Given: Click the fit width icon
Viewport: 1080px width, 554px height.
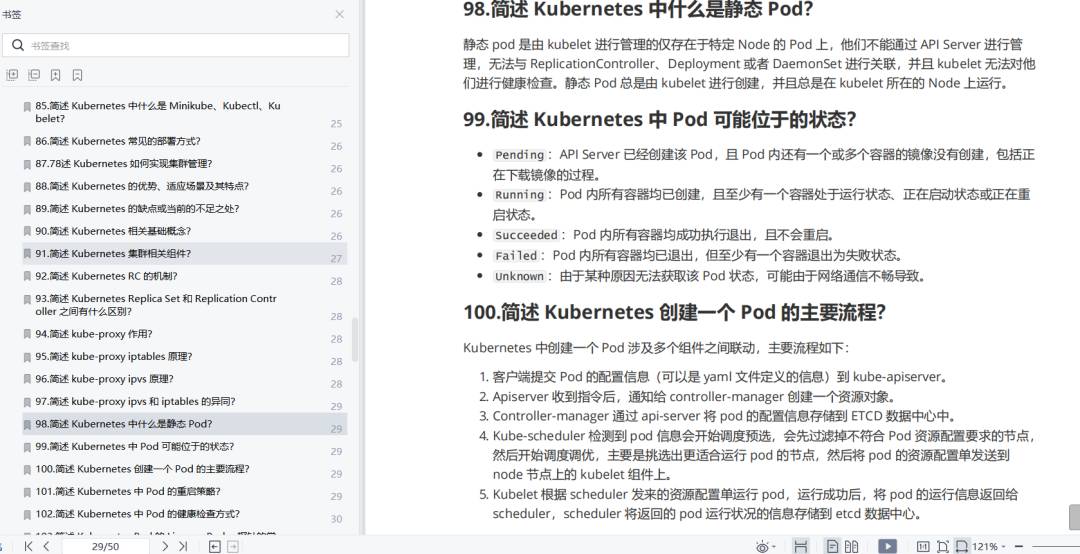Looking at the screenshot, I should click(x=962, y=546).
